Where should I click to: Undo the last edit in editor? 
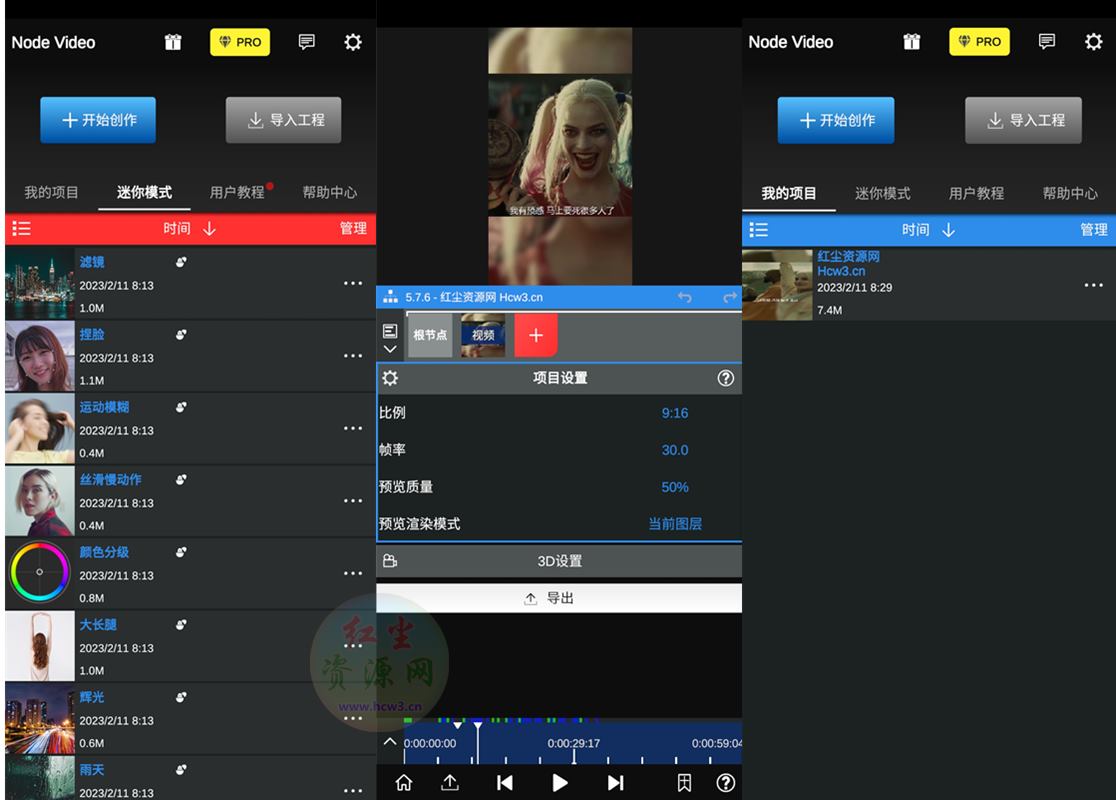(x=685, y=297)
